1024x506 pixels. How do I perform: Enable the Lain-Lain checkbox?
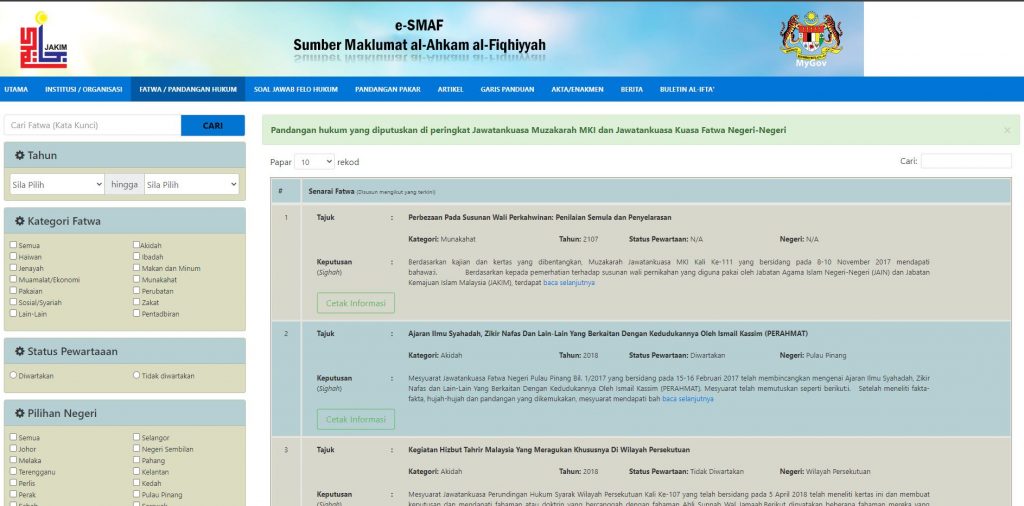point(13,313)
